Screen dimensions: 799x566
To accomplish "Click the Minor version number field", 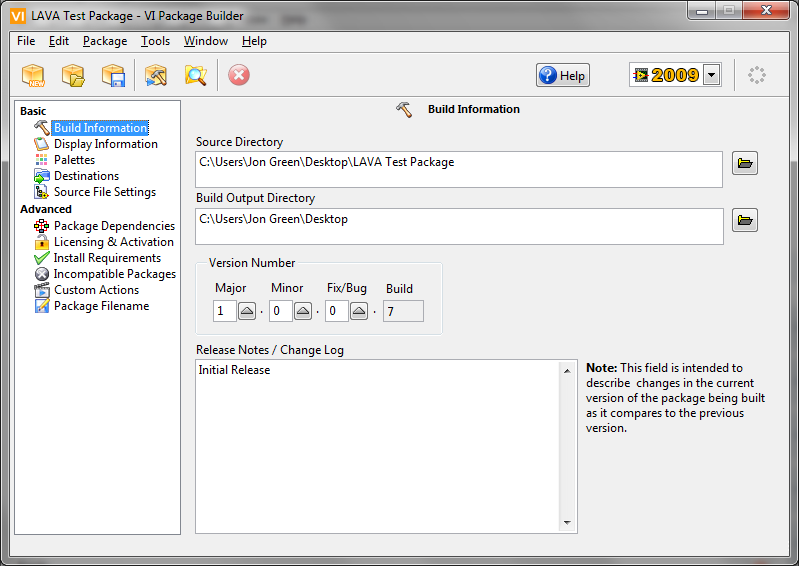I will click(281, 311).
